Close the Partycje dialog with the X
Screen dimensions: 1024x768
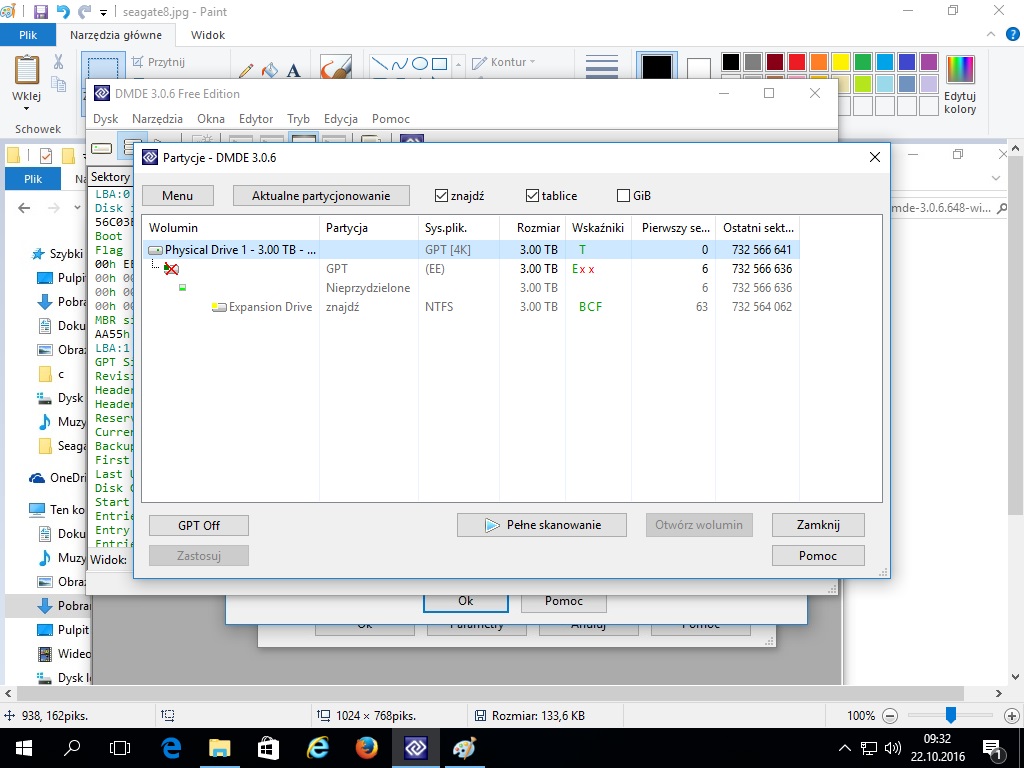pyautogui.click(x=875, y=157)
